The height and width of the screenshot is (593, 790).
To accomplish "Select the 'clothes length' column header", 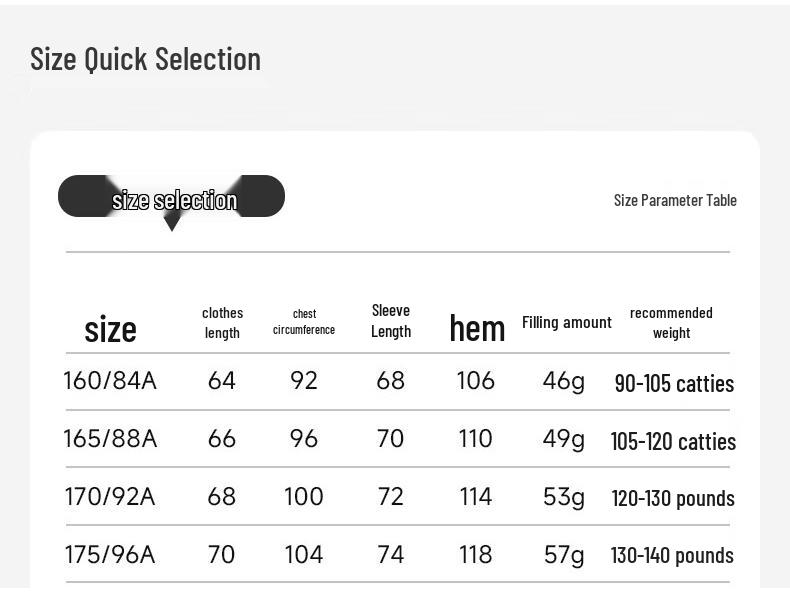I will coord(222,322).
